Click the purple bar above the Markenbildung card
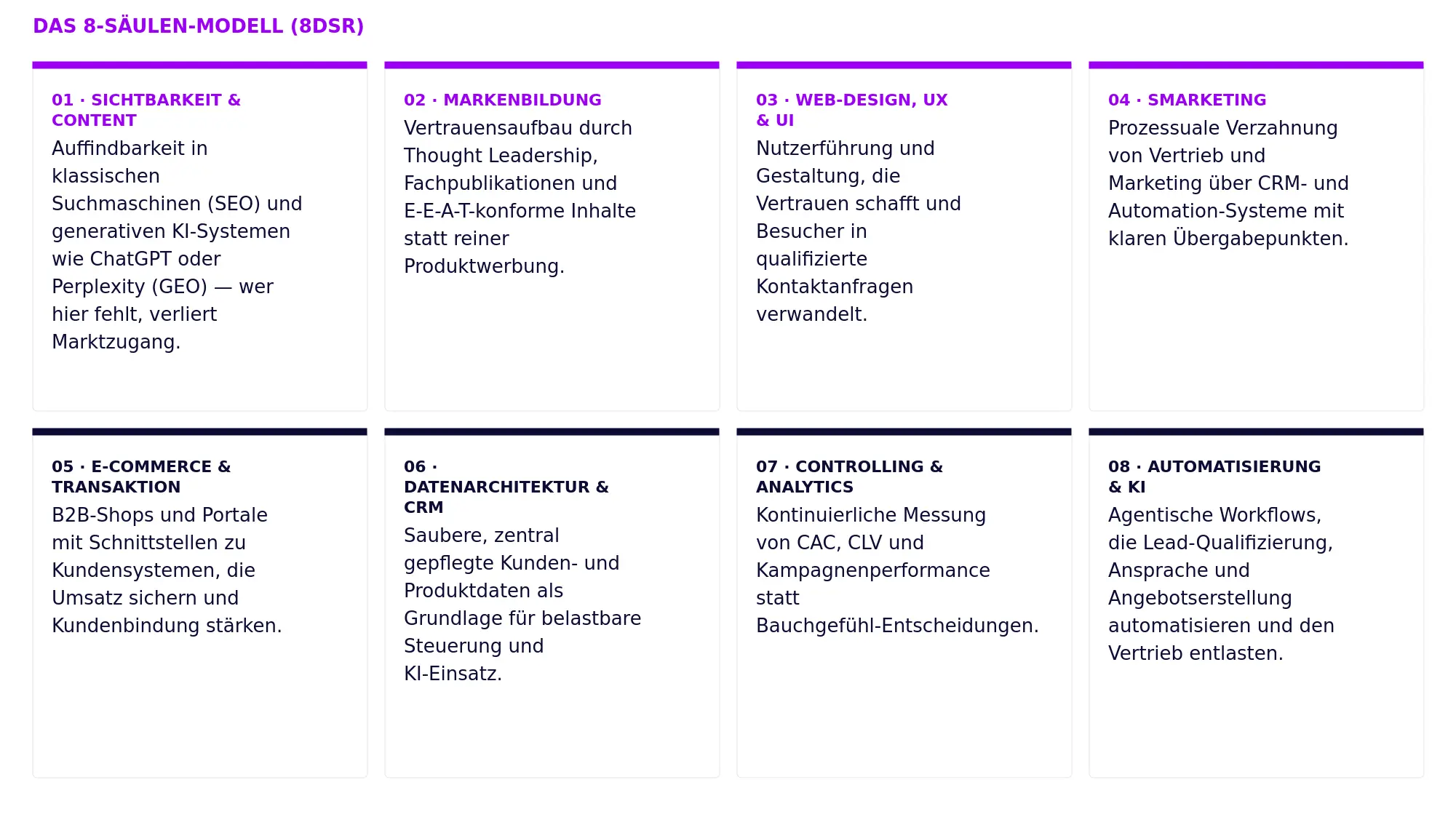Viewport: 1456px width, 817px height. pyautogui.click(x=552, y=65)
